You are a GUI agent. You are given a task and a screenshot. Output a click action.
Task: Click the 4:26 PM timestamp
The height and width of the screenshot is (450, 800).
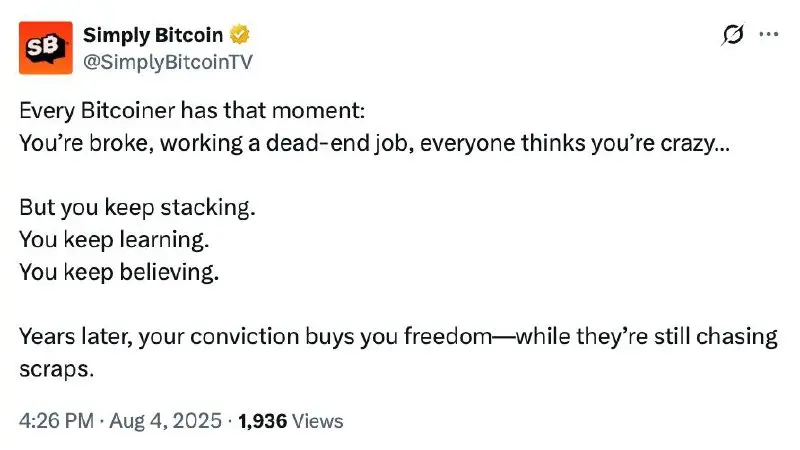[x=57, y=421]
